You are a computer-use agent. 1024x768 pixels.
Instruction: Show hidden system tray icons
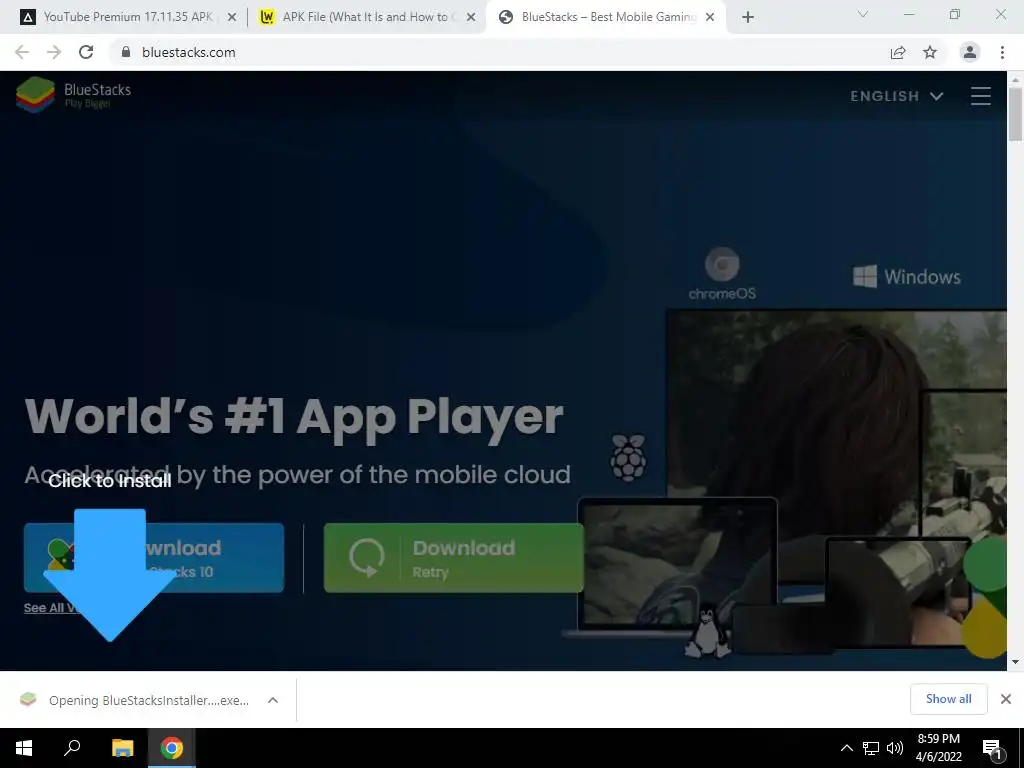[846, 748]
